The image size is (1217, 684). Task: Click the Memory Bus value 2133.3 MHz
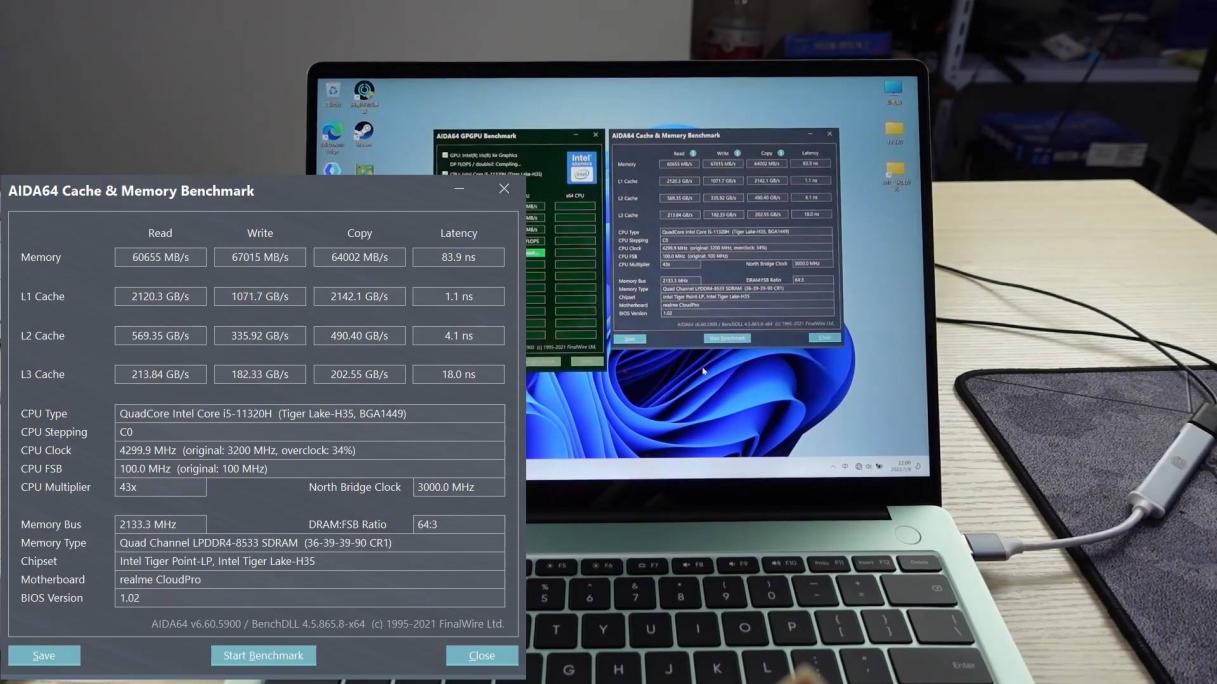pos(160,524)
